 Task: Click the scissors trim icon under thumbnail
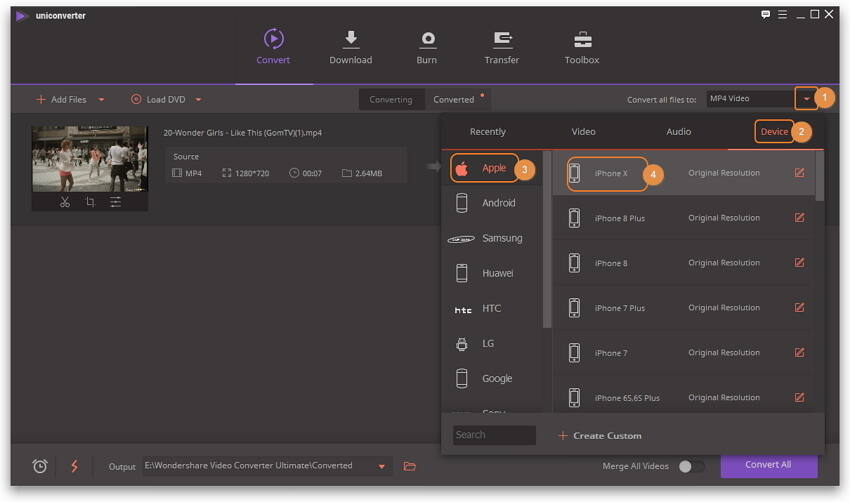pyautogui.click(x=65, y=202)
